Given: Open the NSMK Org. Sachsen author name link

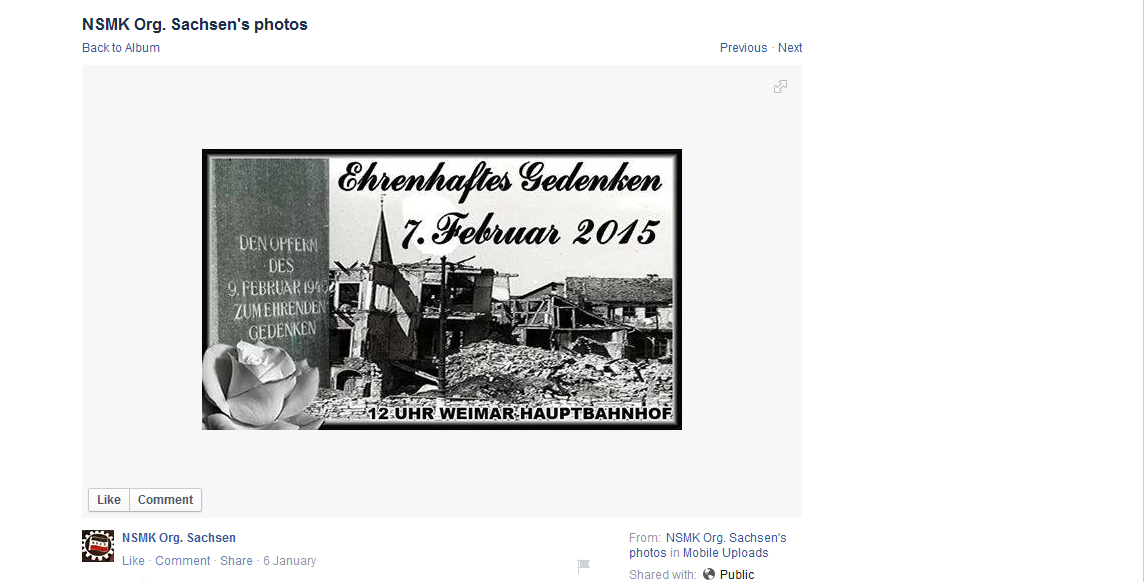Looking at the screenshot, I should 179,538.
